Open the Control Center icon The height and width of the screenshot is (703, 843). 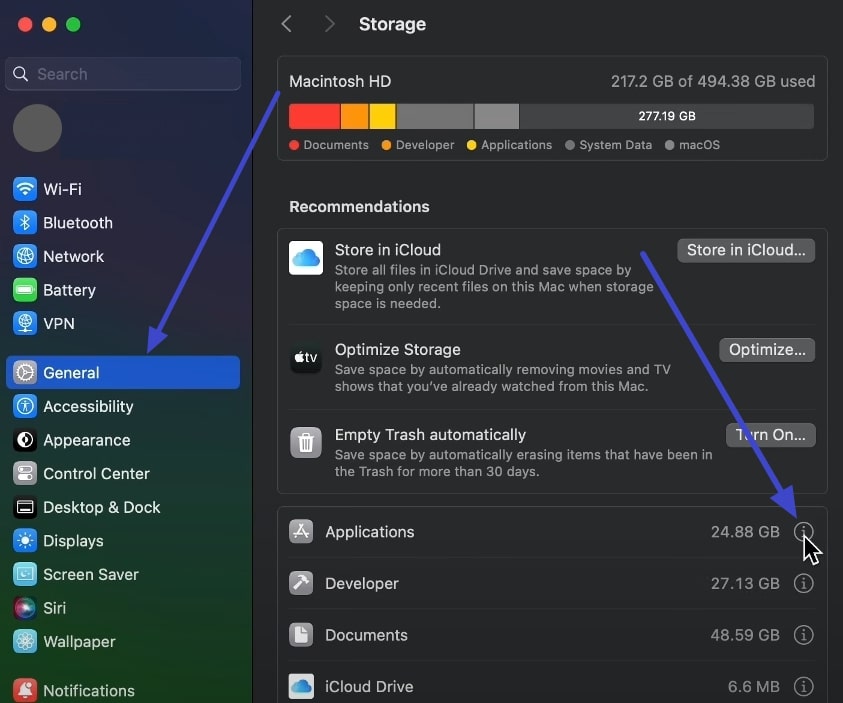pos(25,474)
